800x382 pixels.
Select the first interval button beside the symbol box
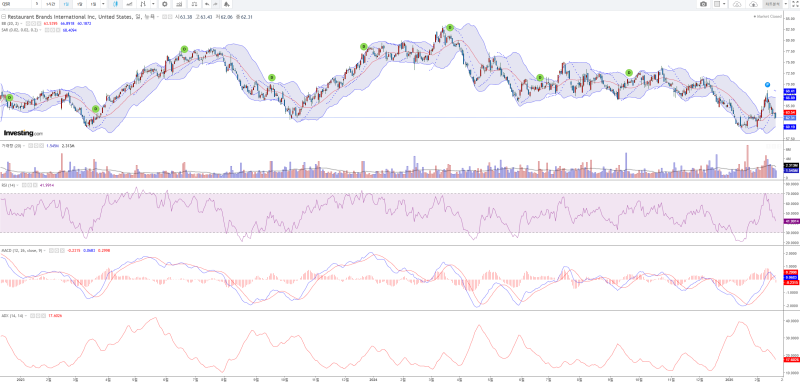coord(37,4)
